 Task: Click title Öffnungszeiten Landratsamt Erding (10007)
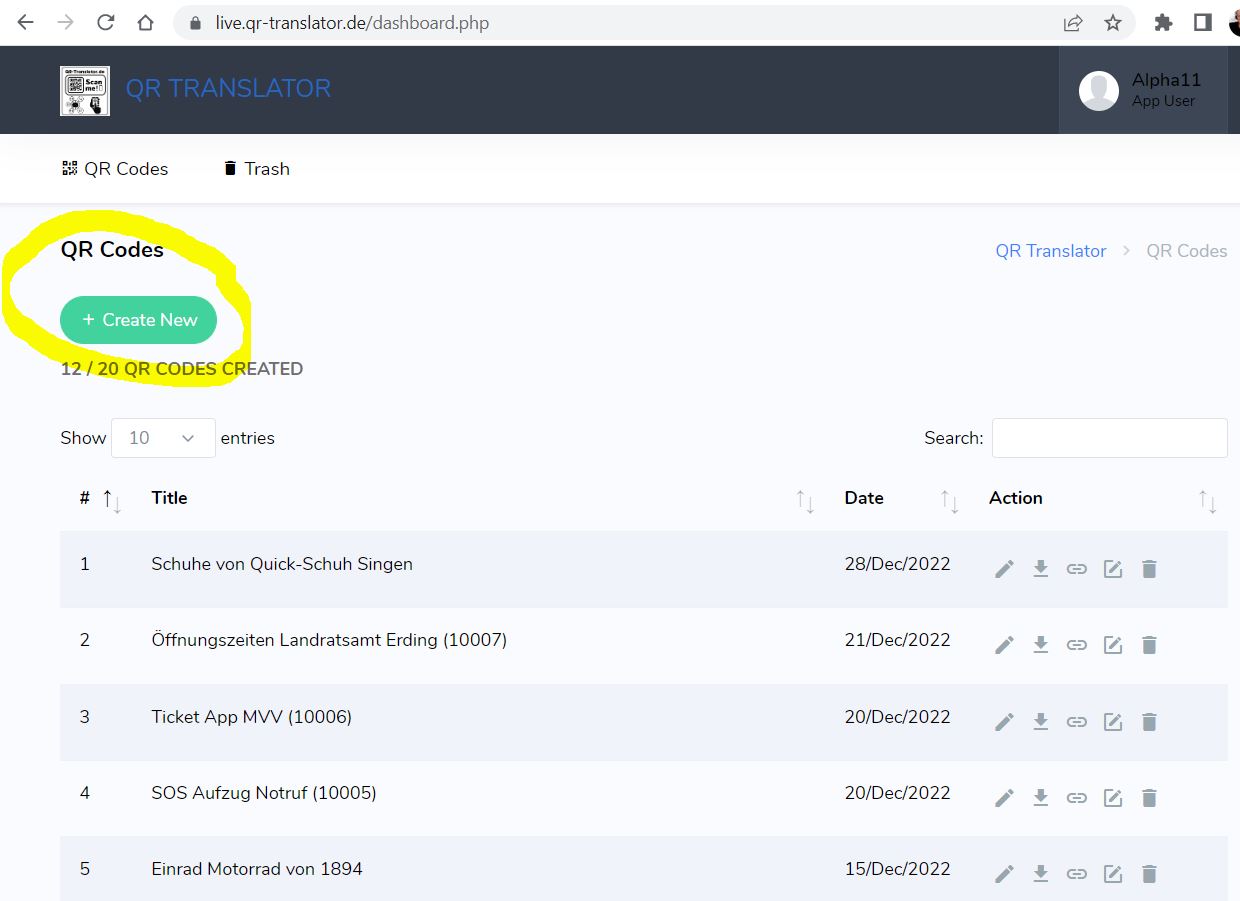click(x=329, y=640)
